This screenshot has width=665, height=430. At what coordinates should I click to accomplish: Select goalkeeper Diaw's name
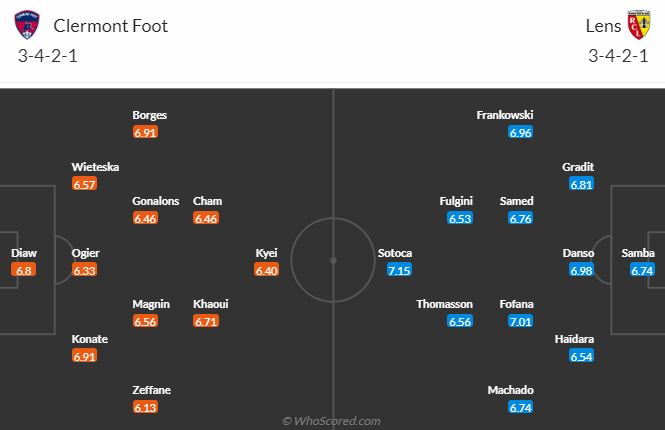24,253
